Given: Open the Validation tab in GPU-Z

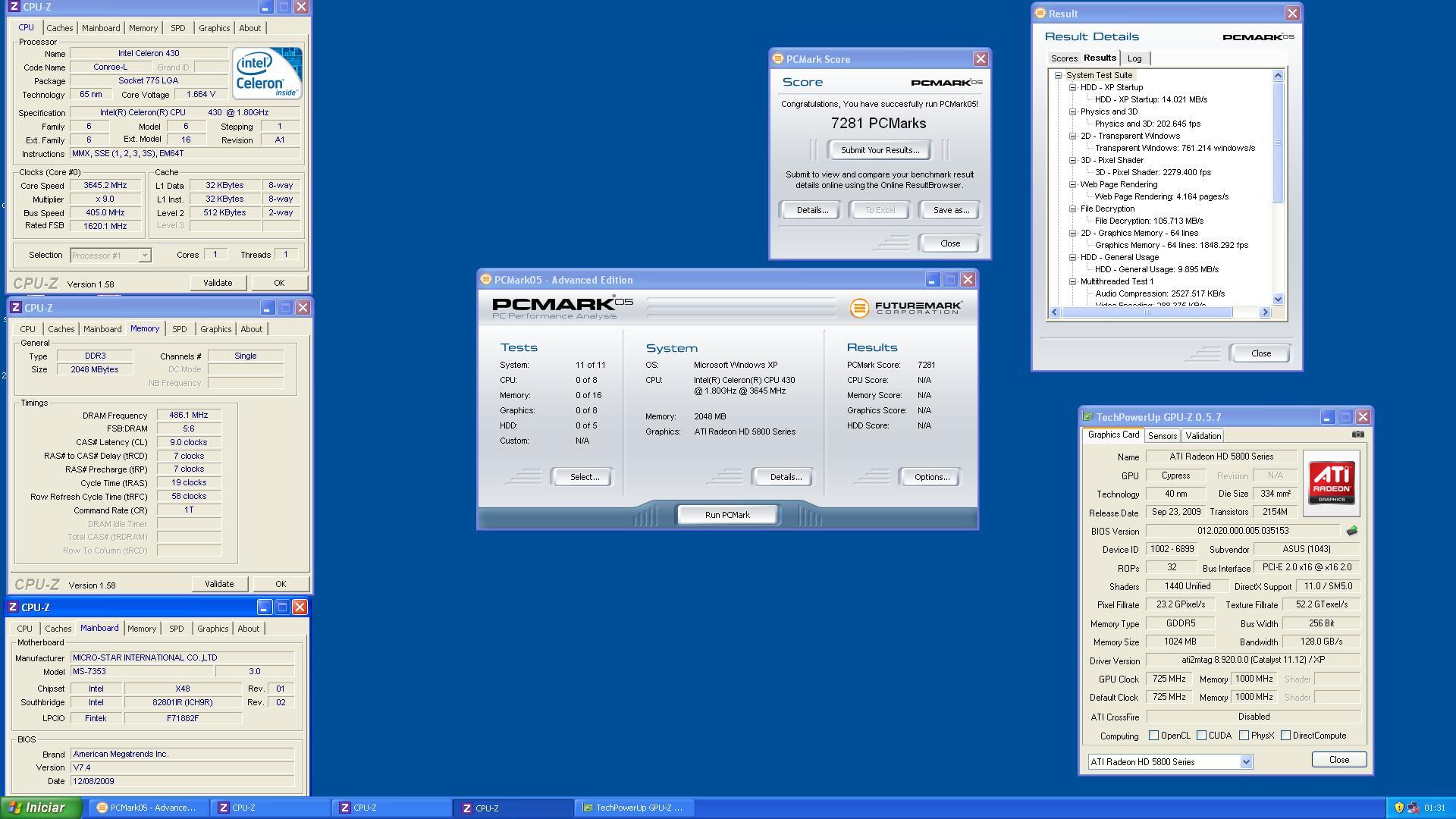Looking at the screenshot, I should [x=1203, y=436].
